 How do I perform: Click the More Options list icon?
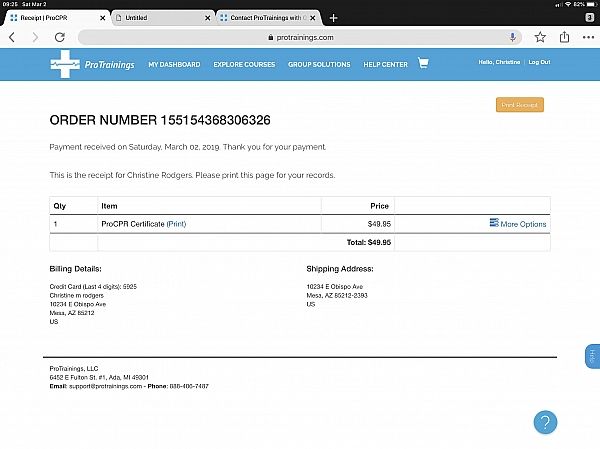pos(494,222)
